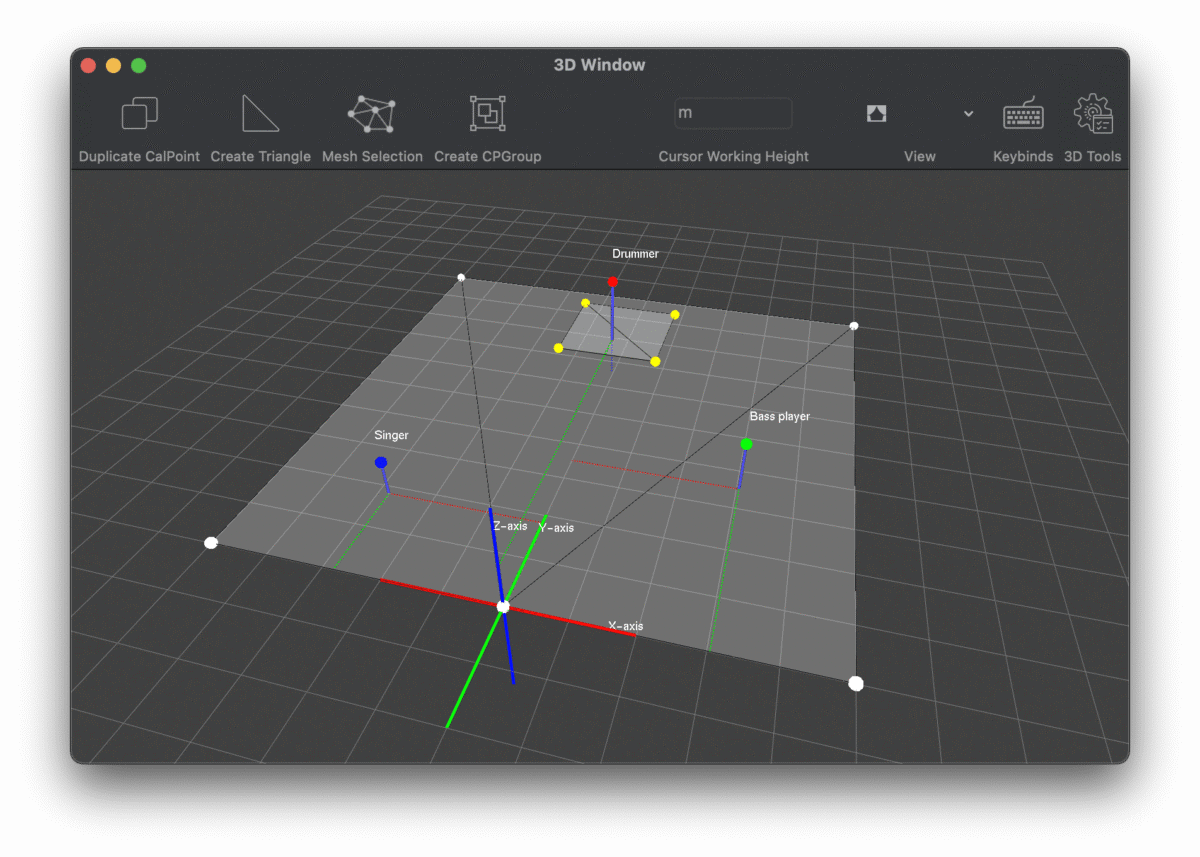
Task: Select the front-left white corner point
Action: 211,543
